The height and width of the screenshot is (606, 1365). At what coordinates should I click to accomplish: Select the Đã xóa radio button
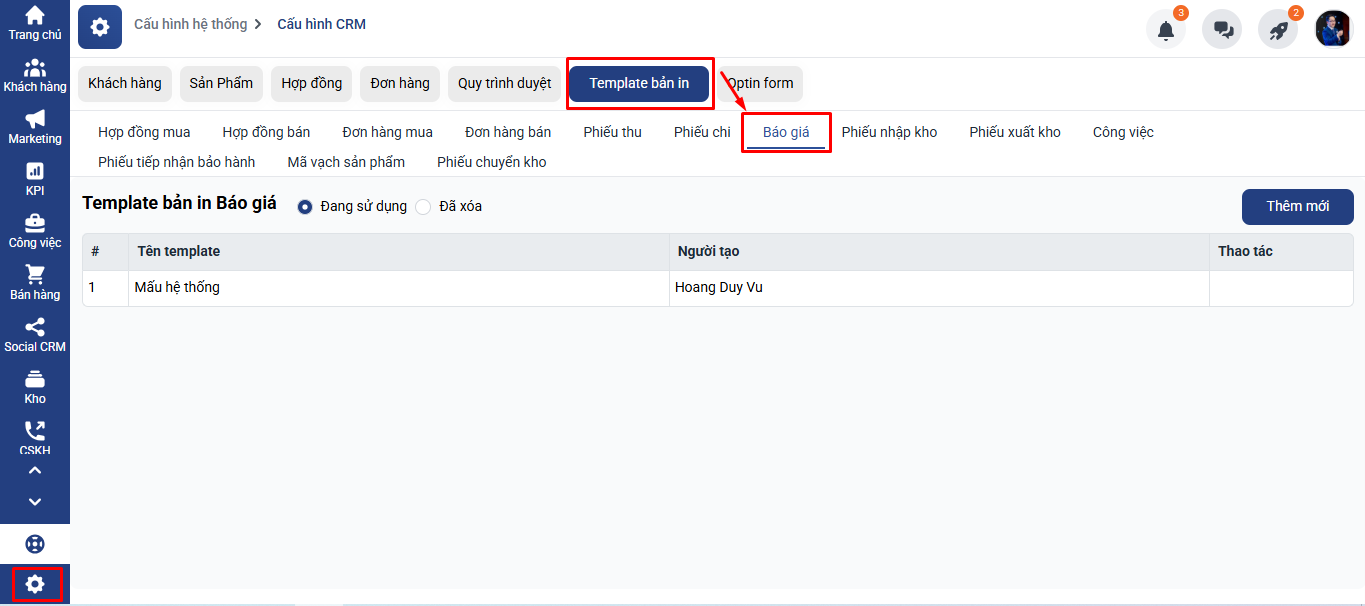(x=423, y=207)
